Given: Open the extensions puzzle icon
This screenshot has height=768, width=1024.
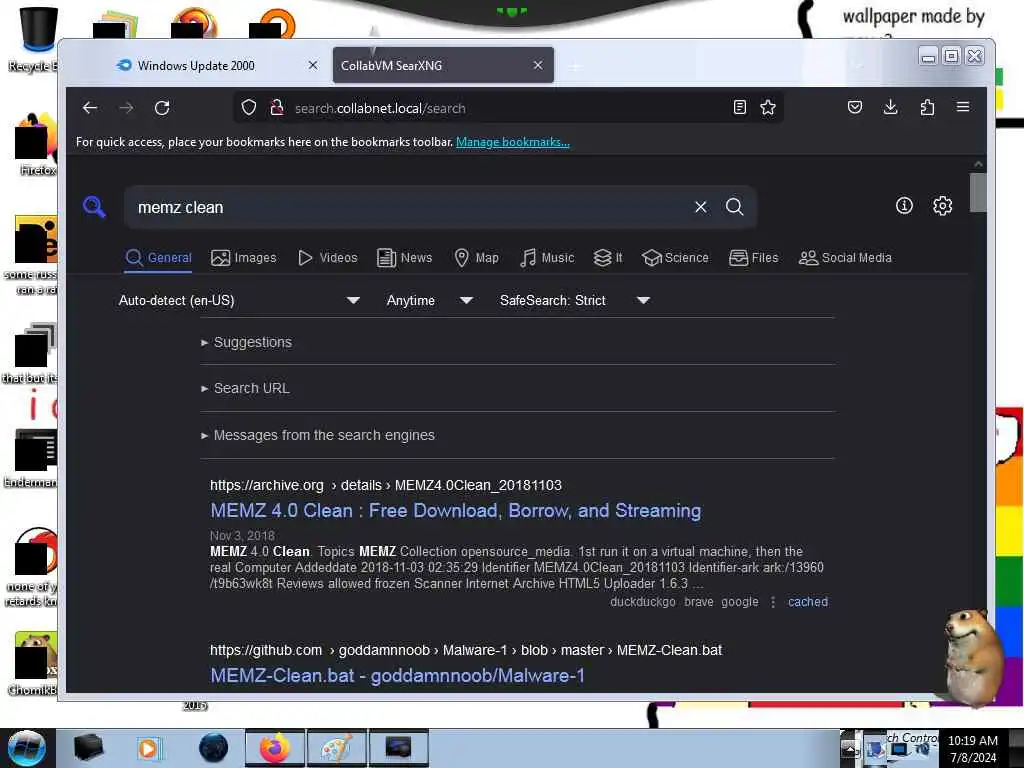Looking at the screenshot, I should pyautogui.click(x=927, y=107).
